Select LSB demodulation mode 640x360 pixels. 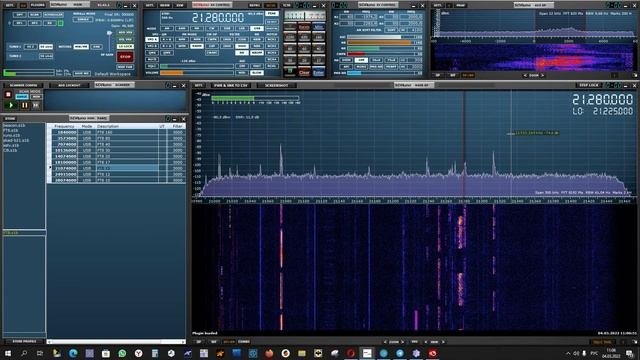click(242, 29)
